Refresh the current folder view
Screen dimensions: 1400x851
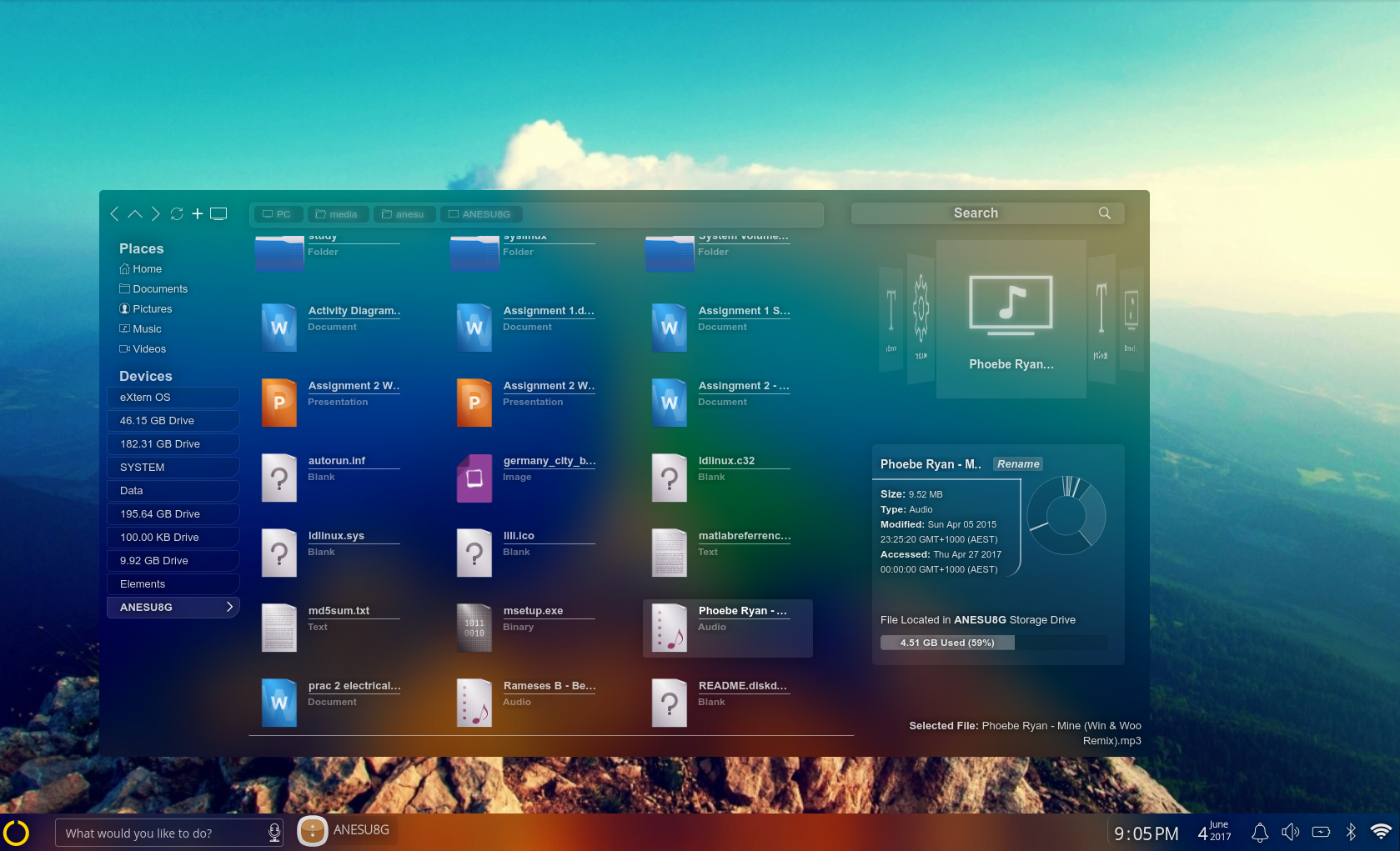coord(177,214)
